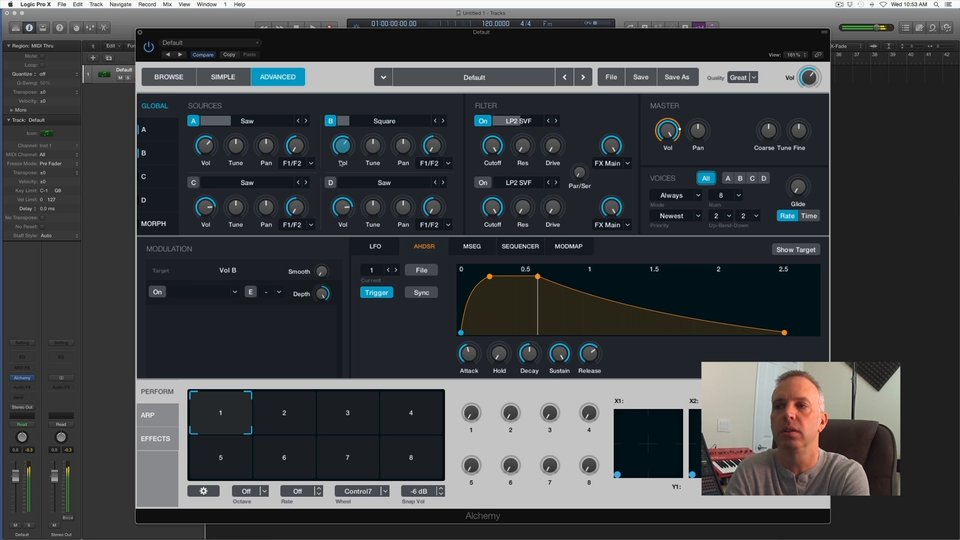Toggle Source D on/off button

click(330, 182)
